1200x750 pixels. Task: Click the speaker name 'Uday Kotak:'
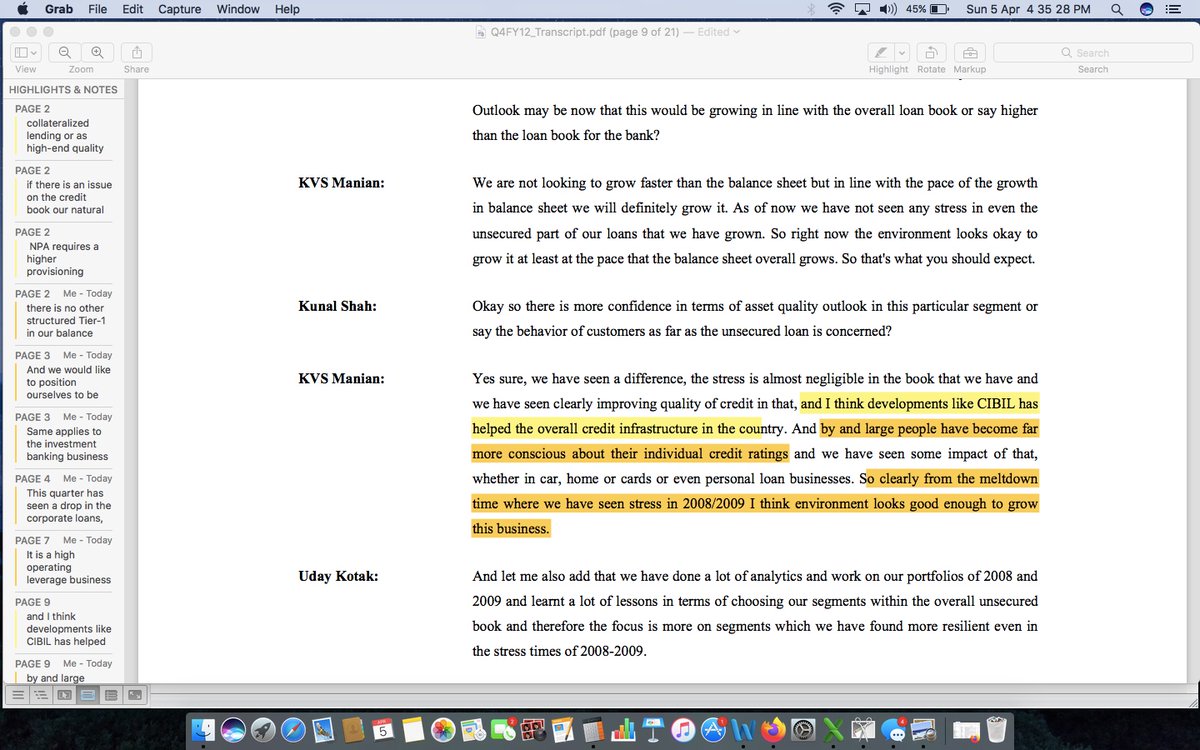click(x=338, y=576)
